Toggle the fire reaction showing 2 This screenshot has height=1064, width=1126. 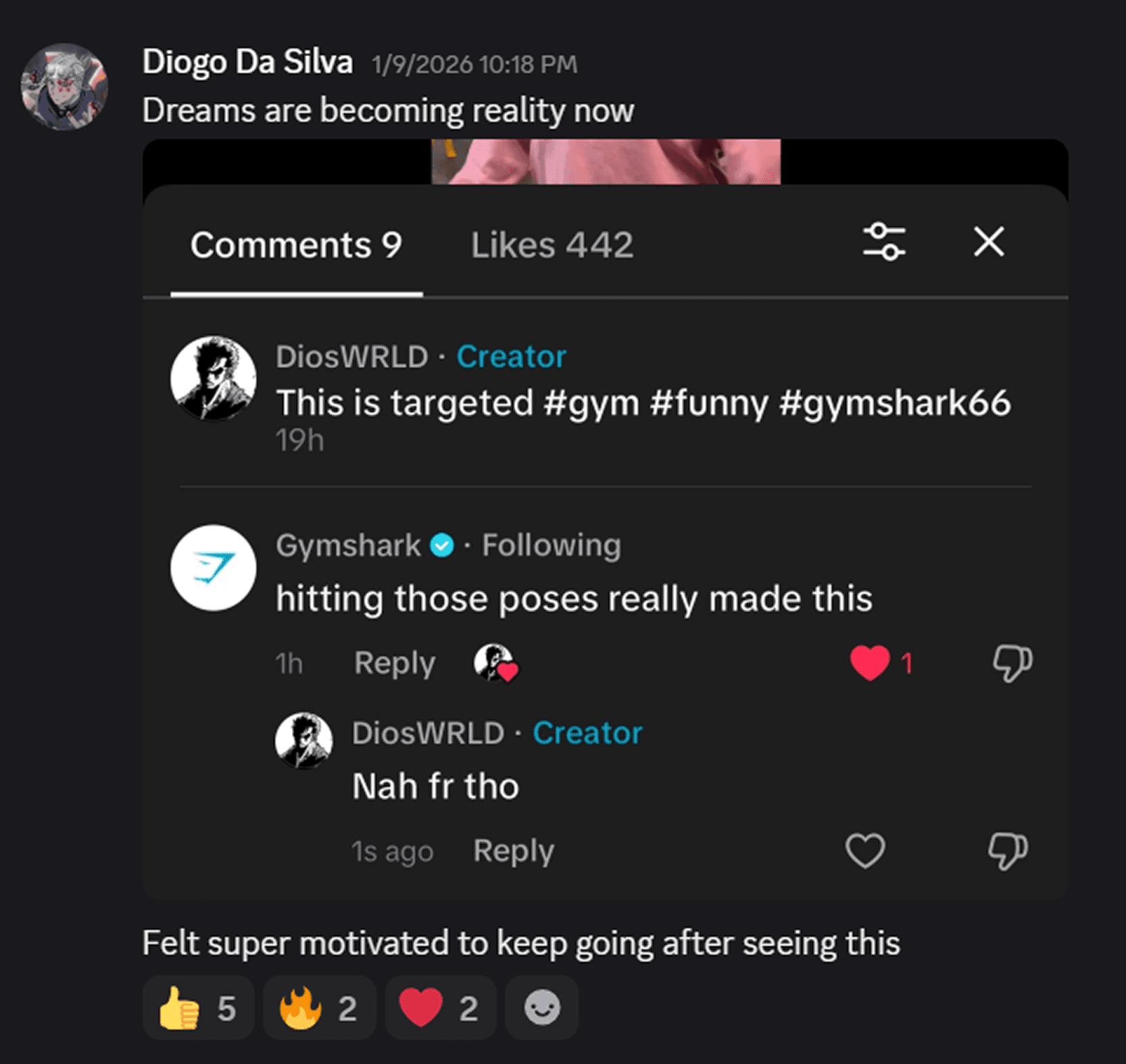[x=319, y=1007]
